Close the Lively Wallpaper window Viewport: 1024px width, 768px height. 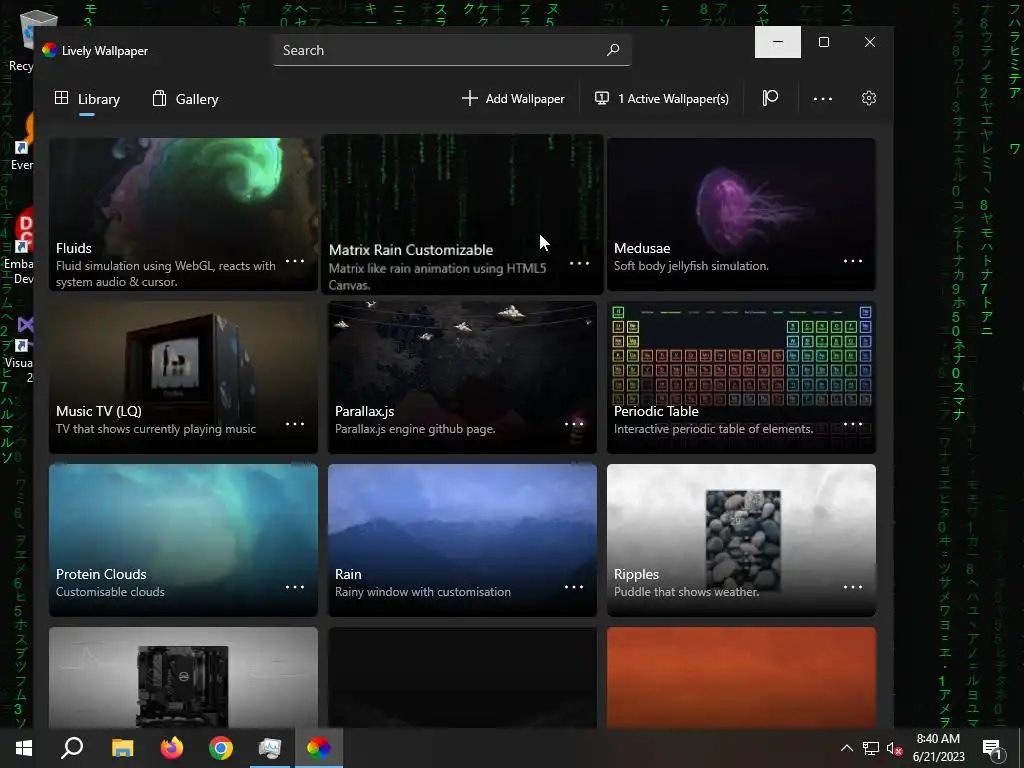[870, 42]
